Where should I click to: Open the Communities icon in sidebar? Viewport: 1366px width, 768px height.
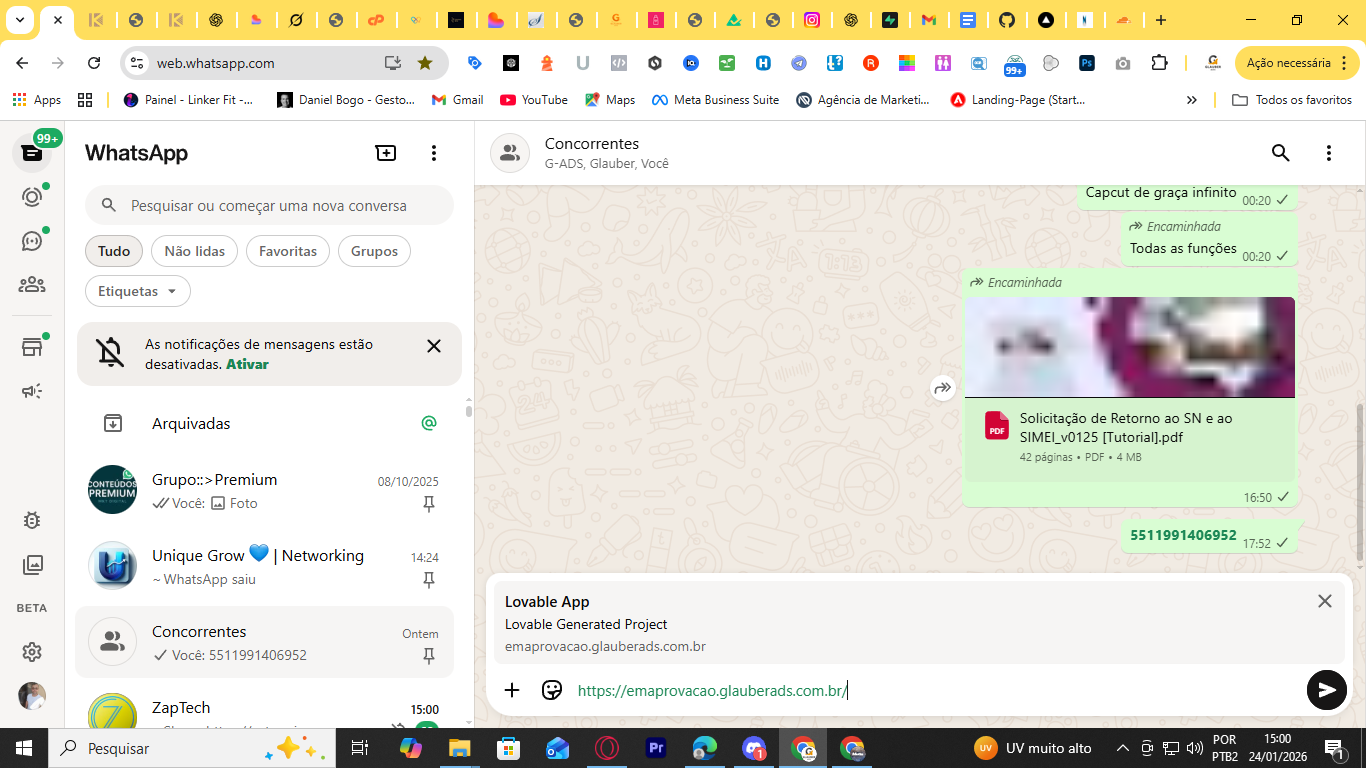(x=32, y=285)
